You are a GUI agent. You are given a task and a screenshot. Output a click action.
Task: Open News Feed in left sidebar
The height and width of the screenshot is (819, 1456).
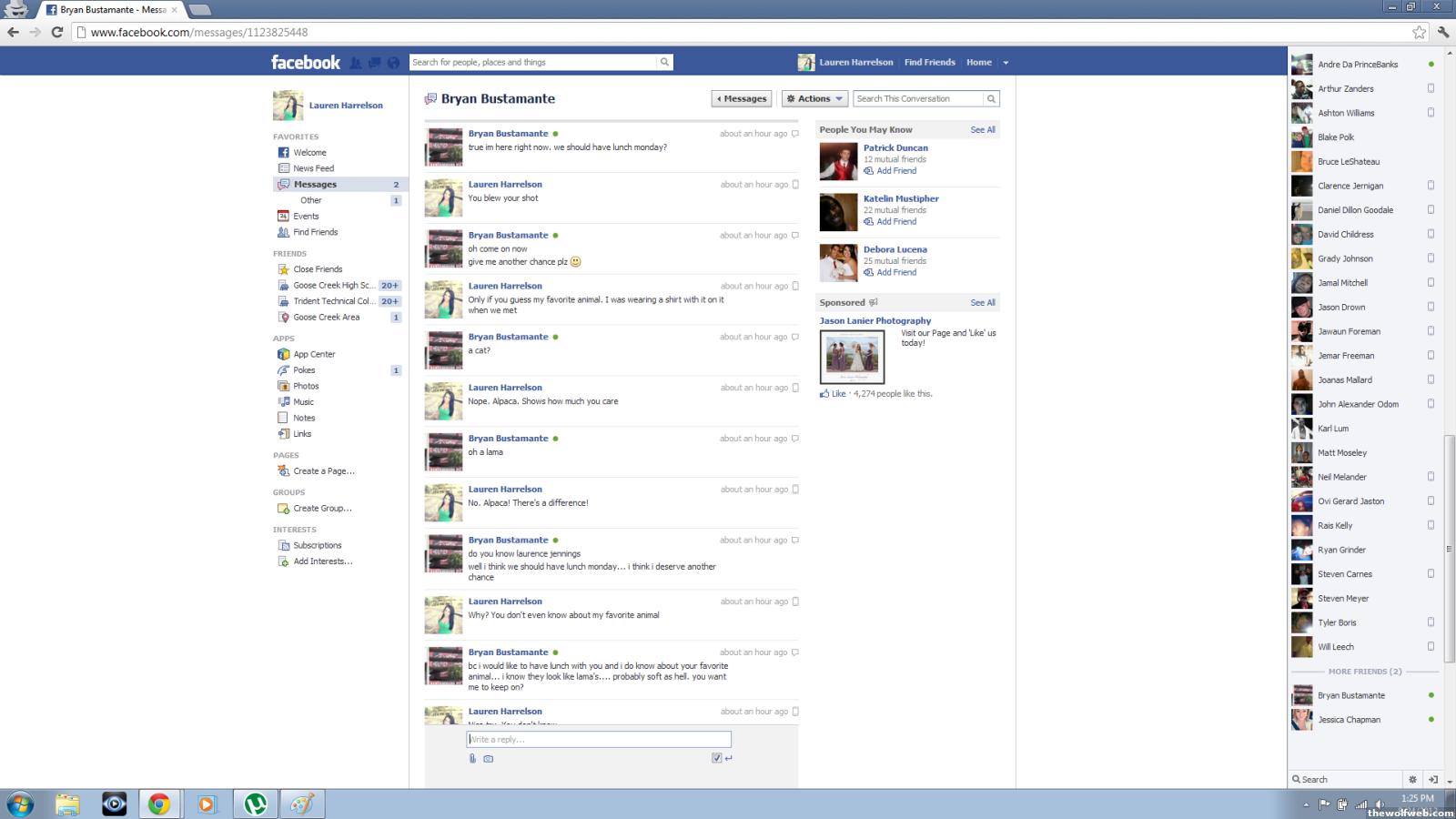point(313,168)
